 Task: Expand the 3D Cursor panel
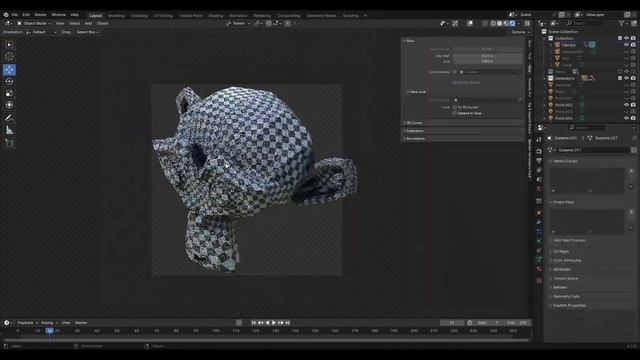pyautogui.click(x=413, y=123)
